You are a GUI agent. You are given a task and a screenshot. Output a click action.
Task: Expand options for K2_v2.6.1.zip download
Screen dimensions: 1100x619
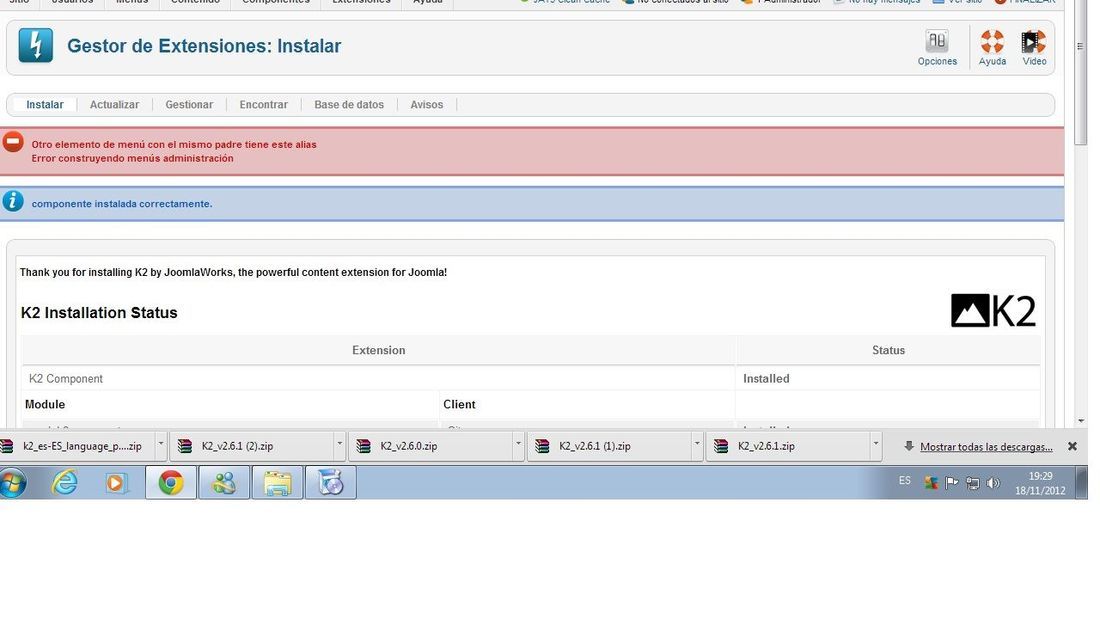876,446
